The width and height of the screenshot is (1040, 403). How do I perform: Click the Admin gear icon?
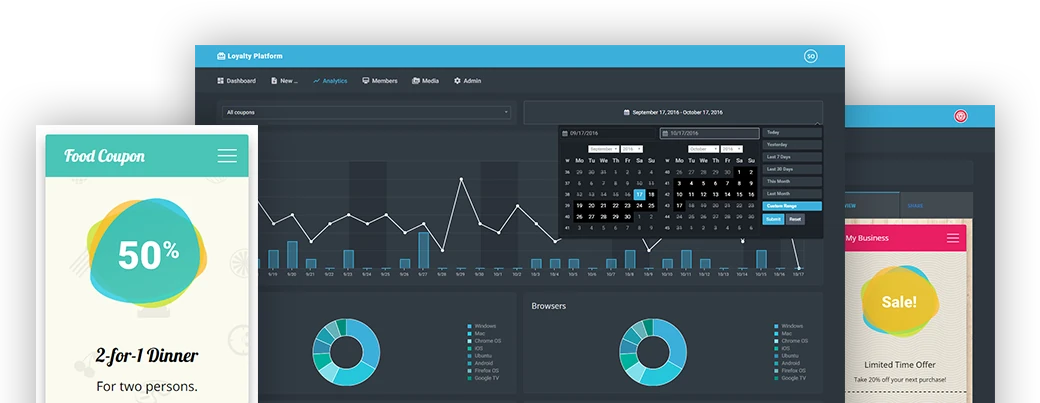[457, 81]
